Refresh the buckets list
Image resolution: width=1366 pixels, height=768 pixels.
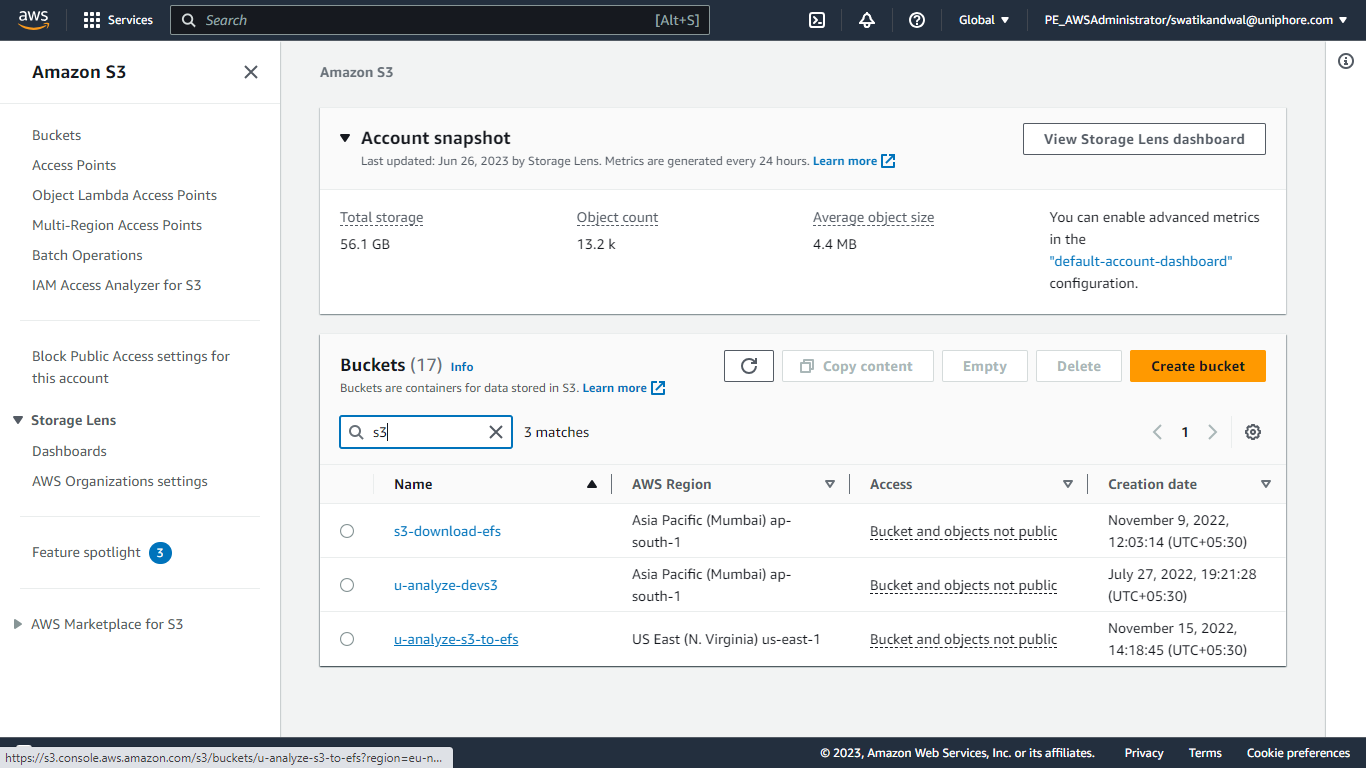tap(749, 366)
